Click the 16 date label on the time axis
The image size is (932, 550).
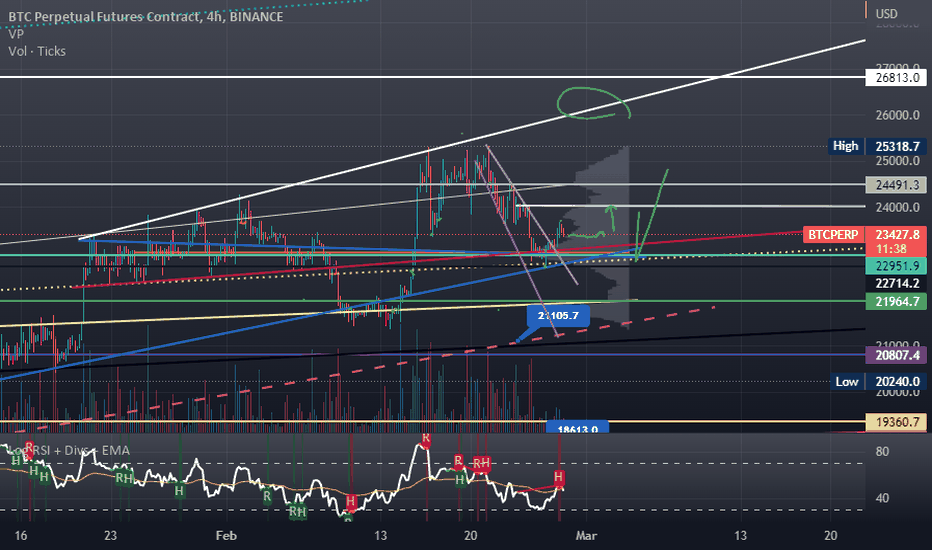click(21, 536)
